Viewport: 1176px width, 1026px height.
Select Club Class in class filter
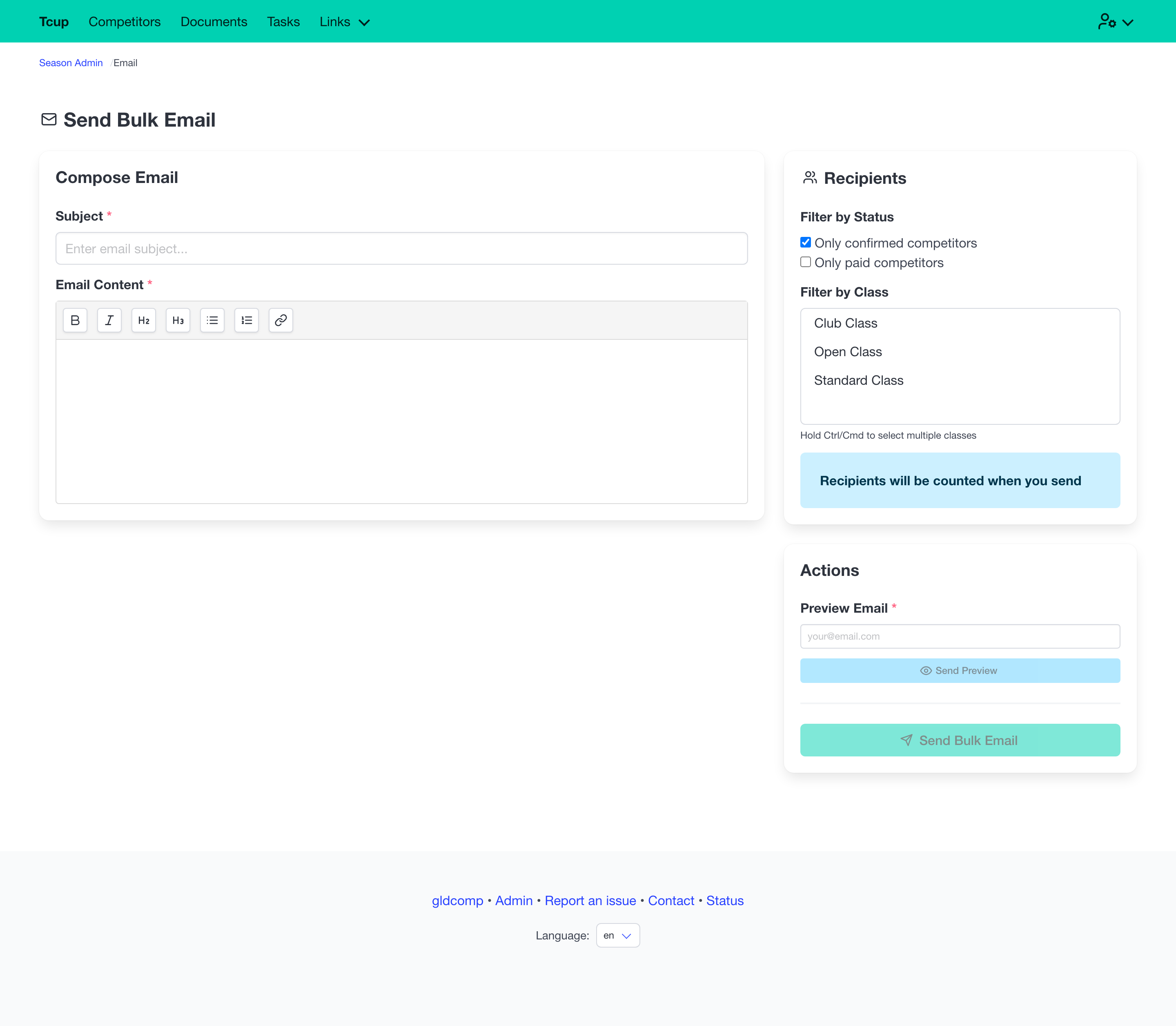pos(960,323)
